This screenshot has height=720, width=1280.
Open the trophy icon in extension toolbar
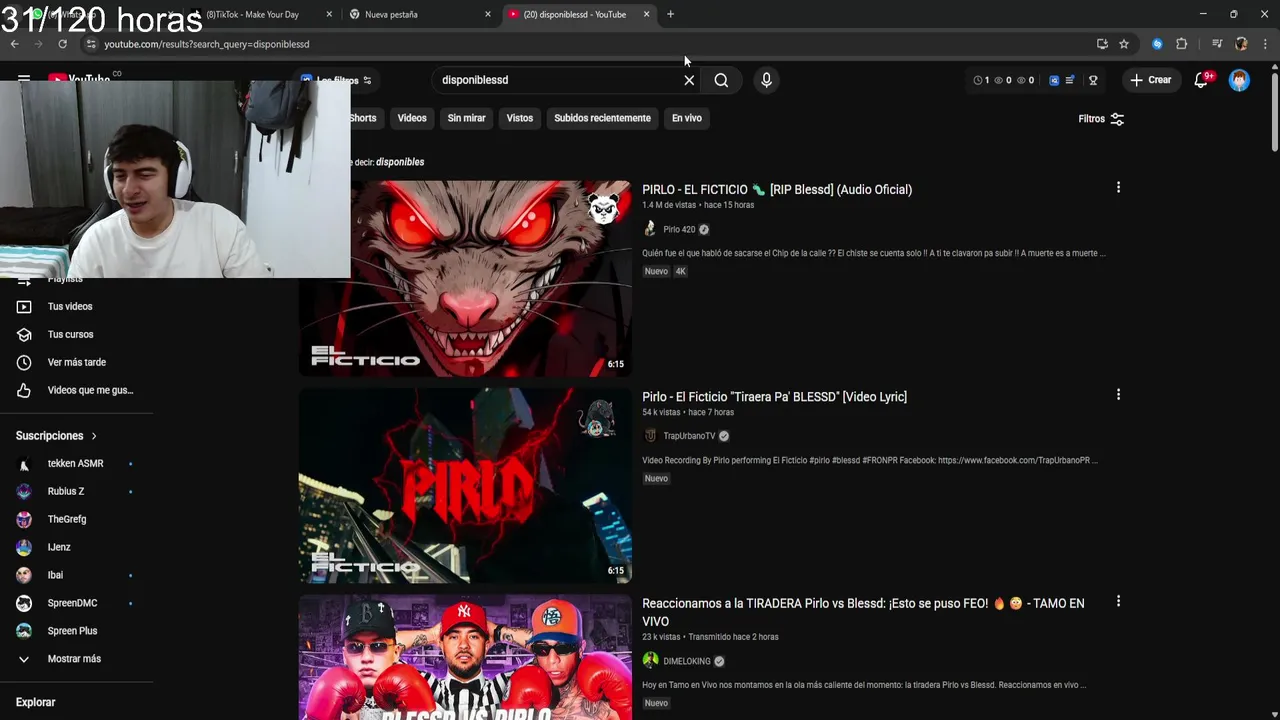1093,80
